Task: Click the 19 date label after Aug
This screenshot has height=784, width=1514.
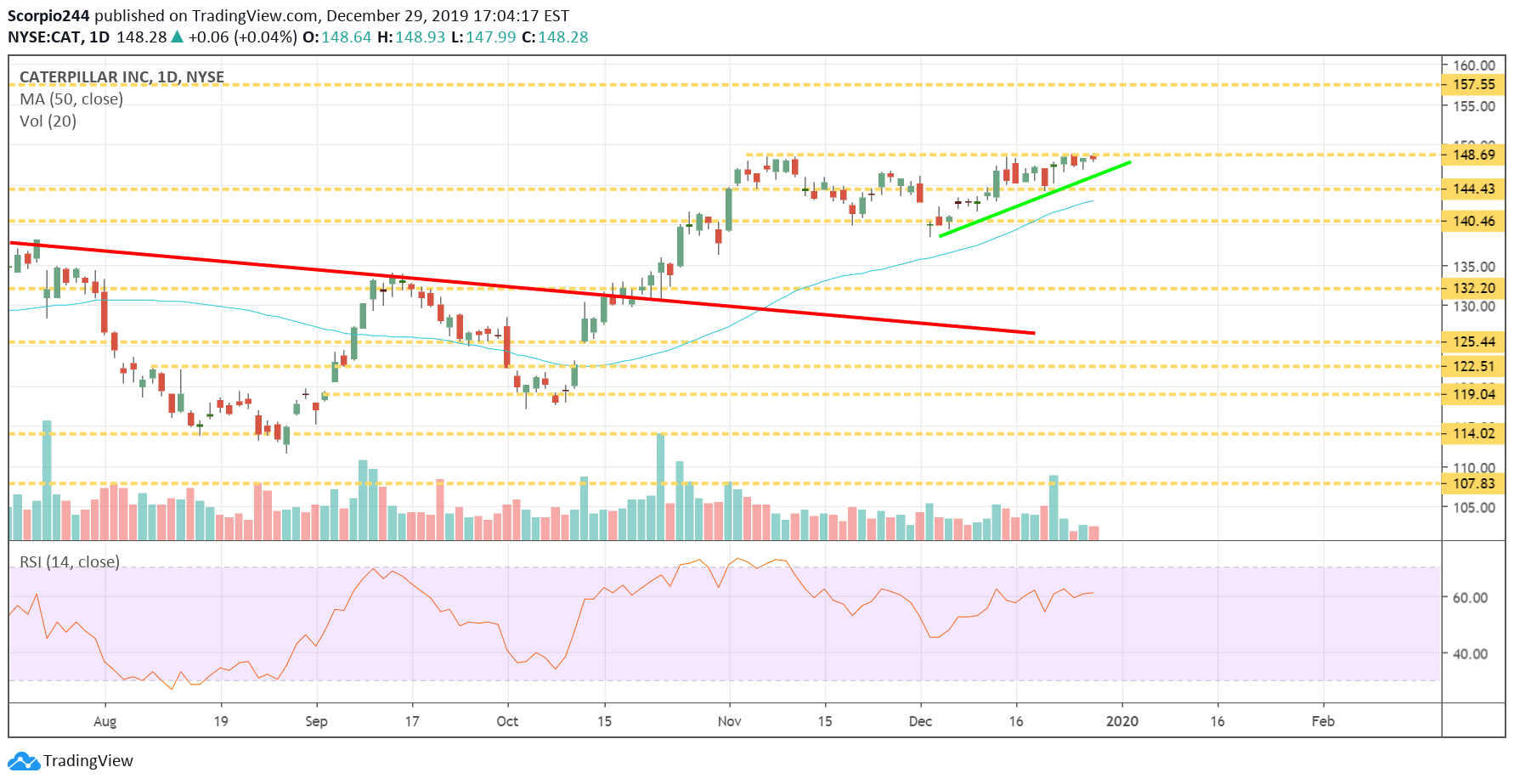Action: click(221, 721)
